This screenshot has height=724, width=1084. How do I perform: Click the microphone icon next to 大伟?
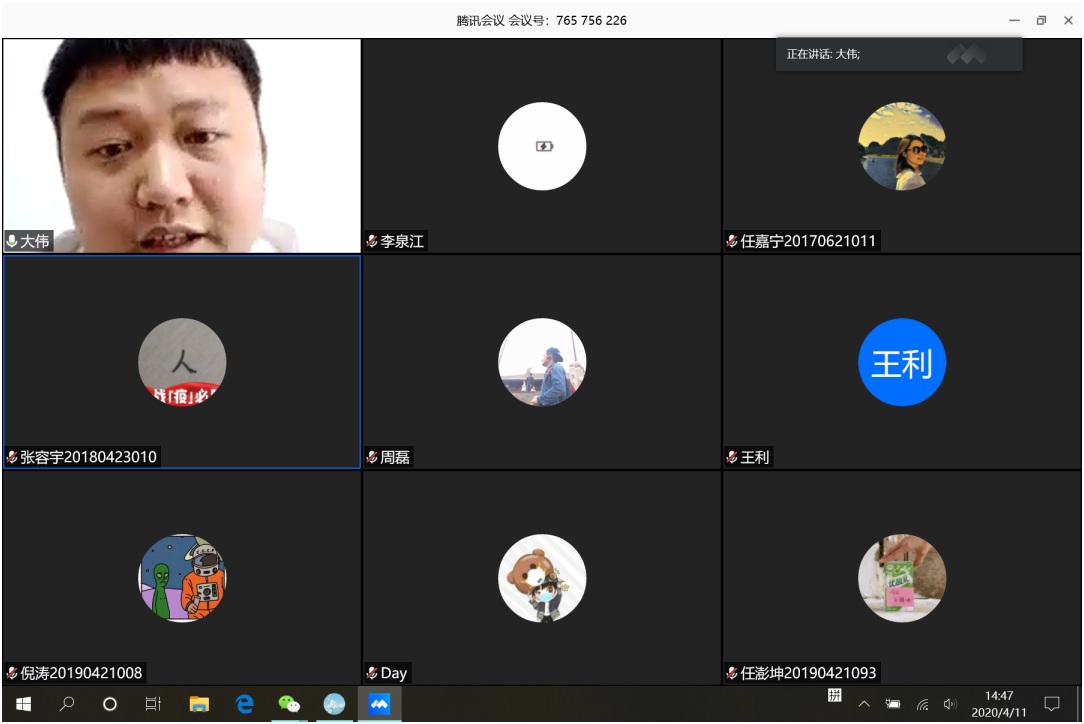coord(12,241)
